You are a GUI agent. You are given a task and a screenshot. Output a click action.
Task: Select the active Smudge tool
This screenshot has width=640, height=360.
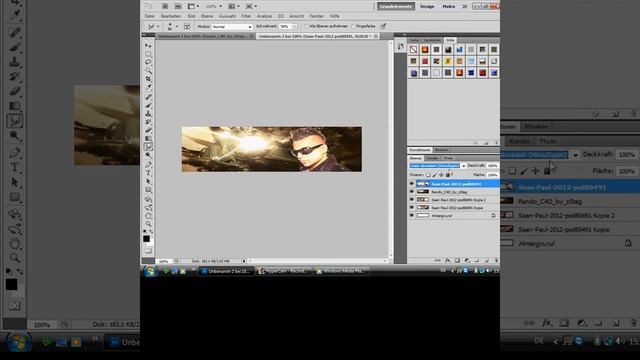pyautogui.click(x=148, y=147)
